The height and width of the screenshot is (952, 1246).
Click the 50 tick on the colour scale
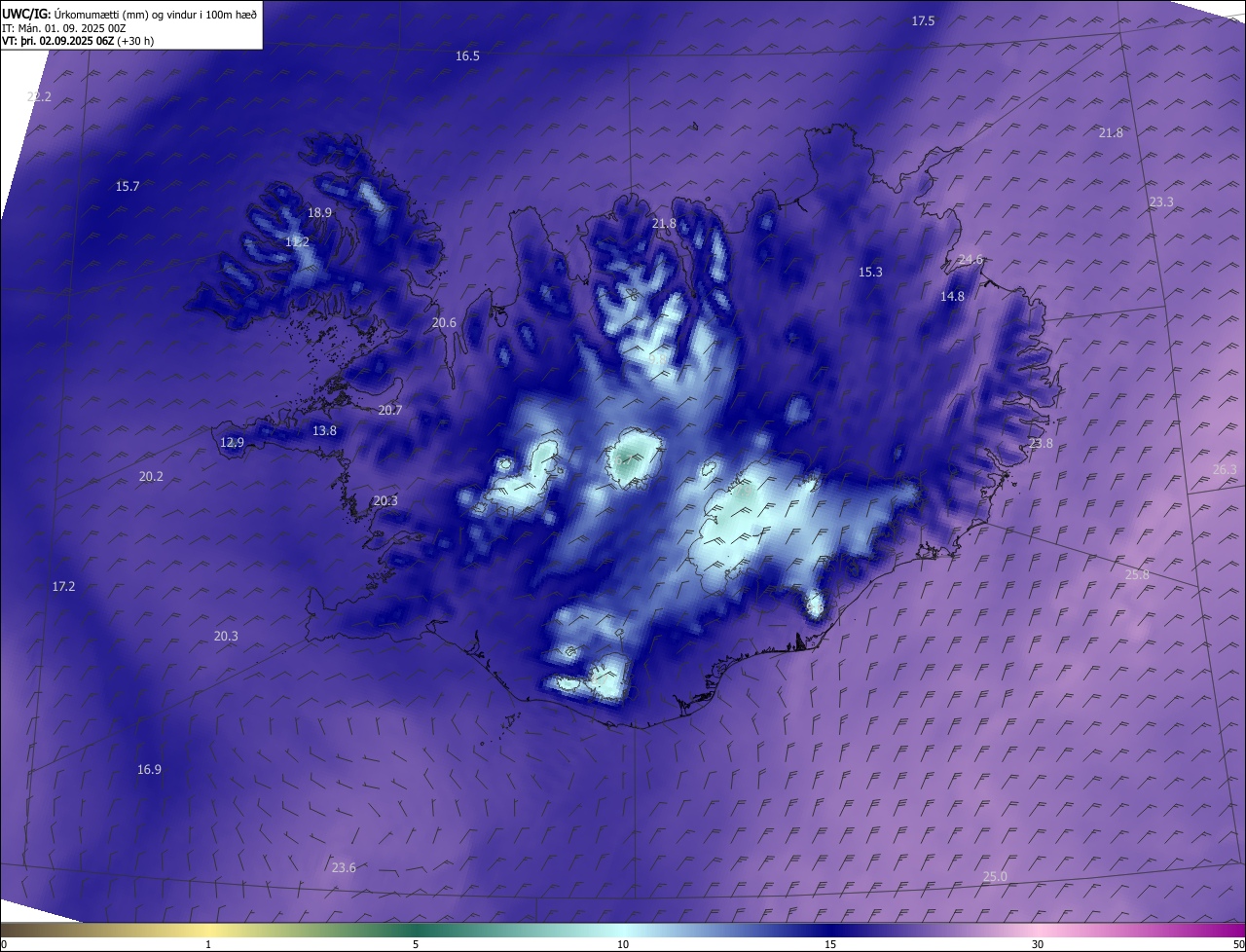(x=1238, y=945)
